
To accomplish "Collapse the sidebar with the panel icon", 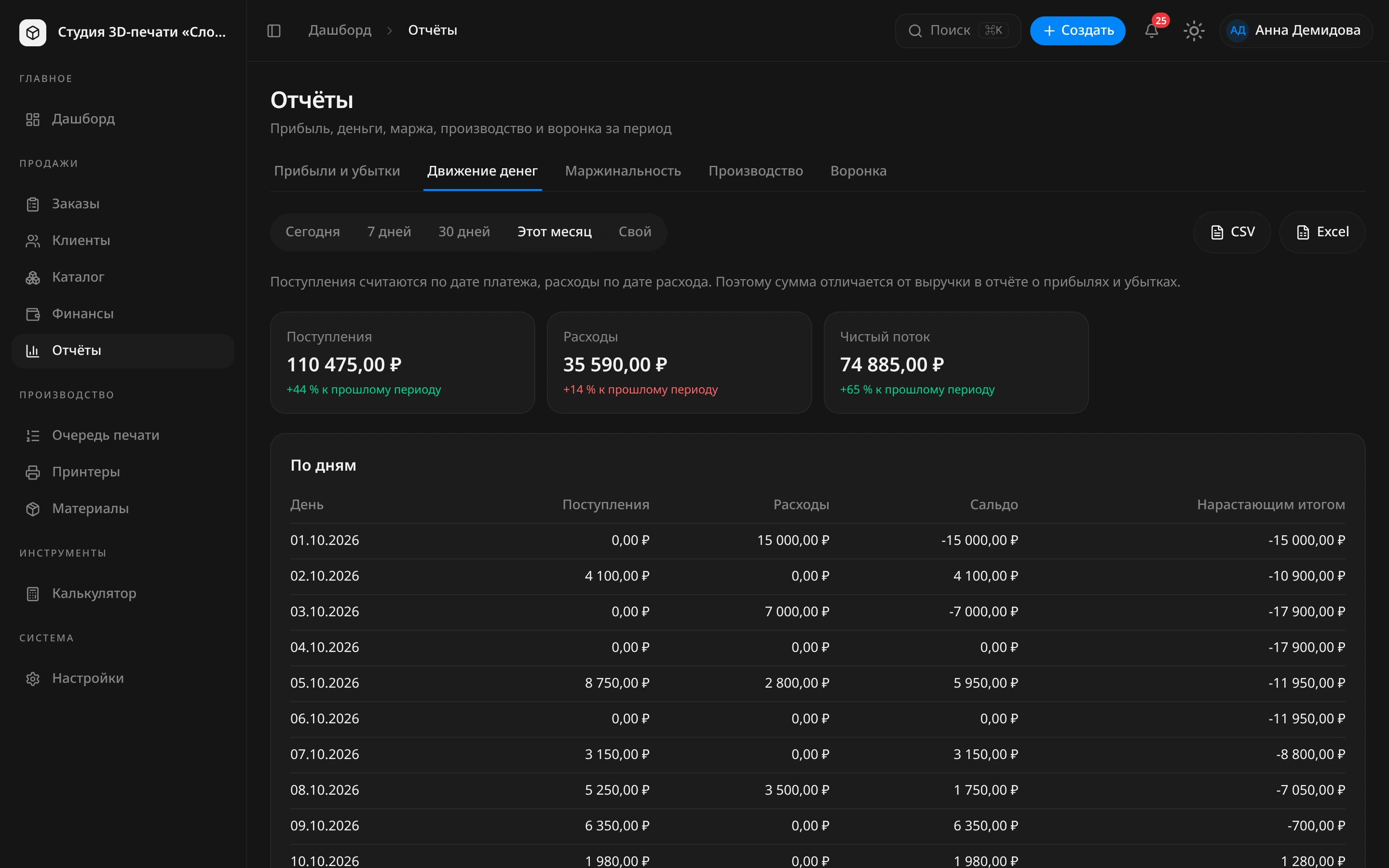I will pos(274,30).
